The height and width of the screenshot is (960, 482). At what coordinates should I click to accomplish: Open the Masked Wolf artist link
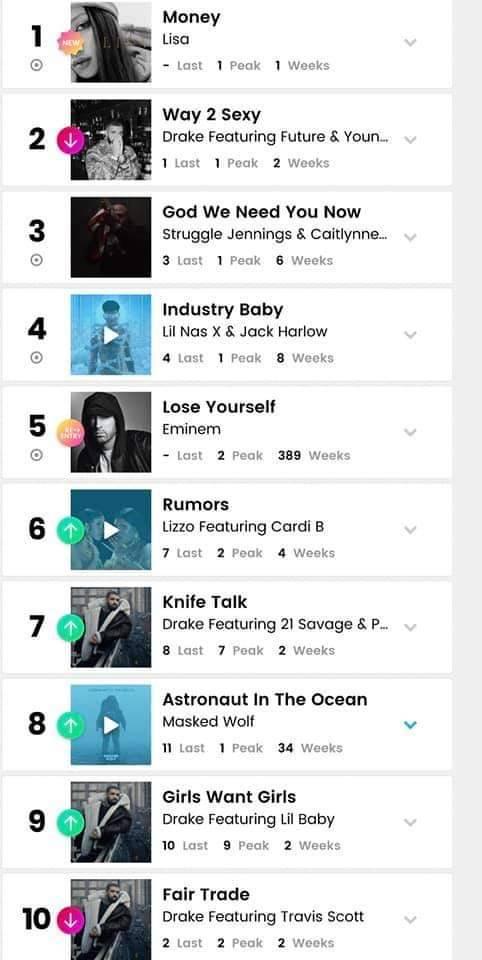tap(208, 722)
